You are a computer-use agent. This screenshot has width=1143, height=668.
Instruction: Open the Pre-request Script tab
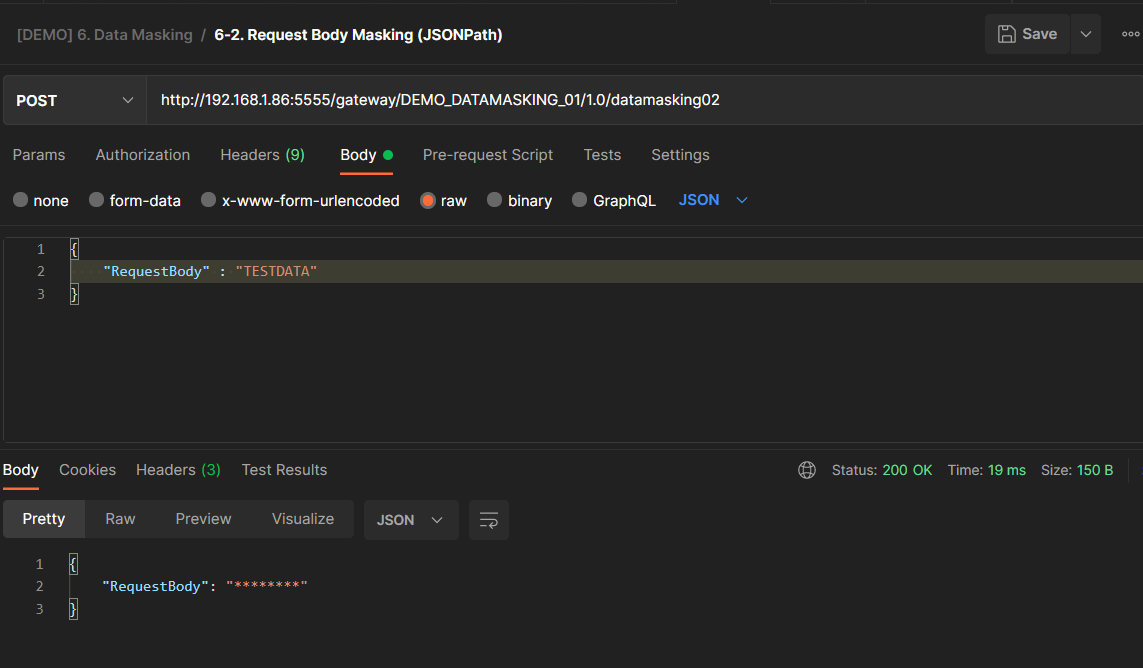pos(487,155)
